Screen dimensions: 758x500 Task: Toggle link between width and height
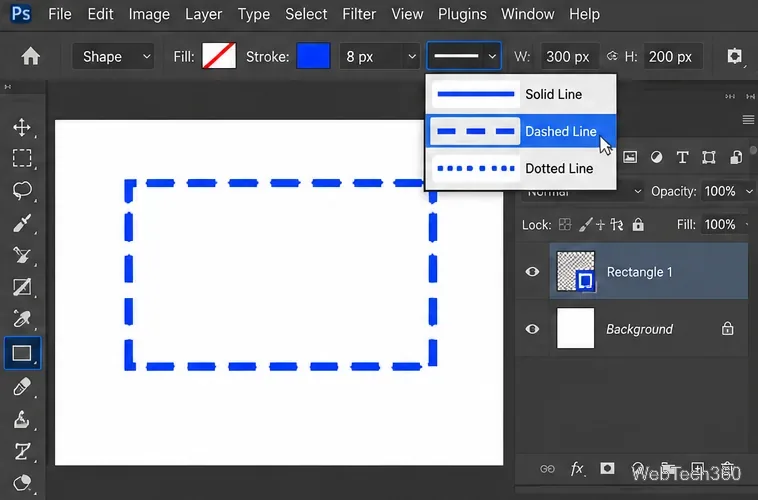point(612,56)
